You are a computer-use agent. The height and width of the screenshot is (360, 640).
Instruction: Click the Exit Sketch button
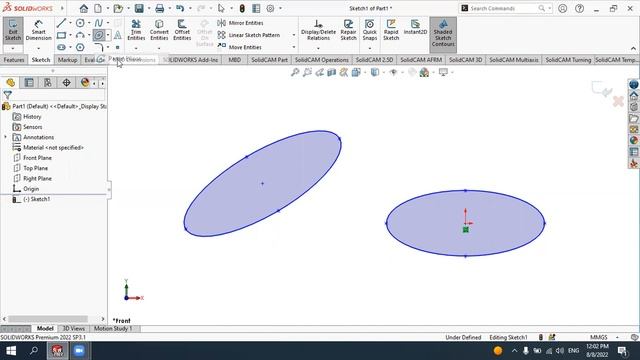pyautogui.click(x=13, y=30)
